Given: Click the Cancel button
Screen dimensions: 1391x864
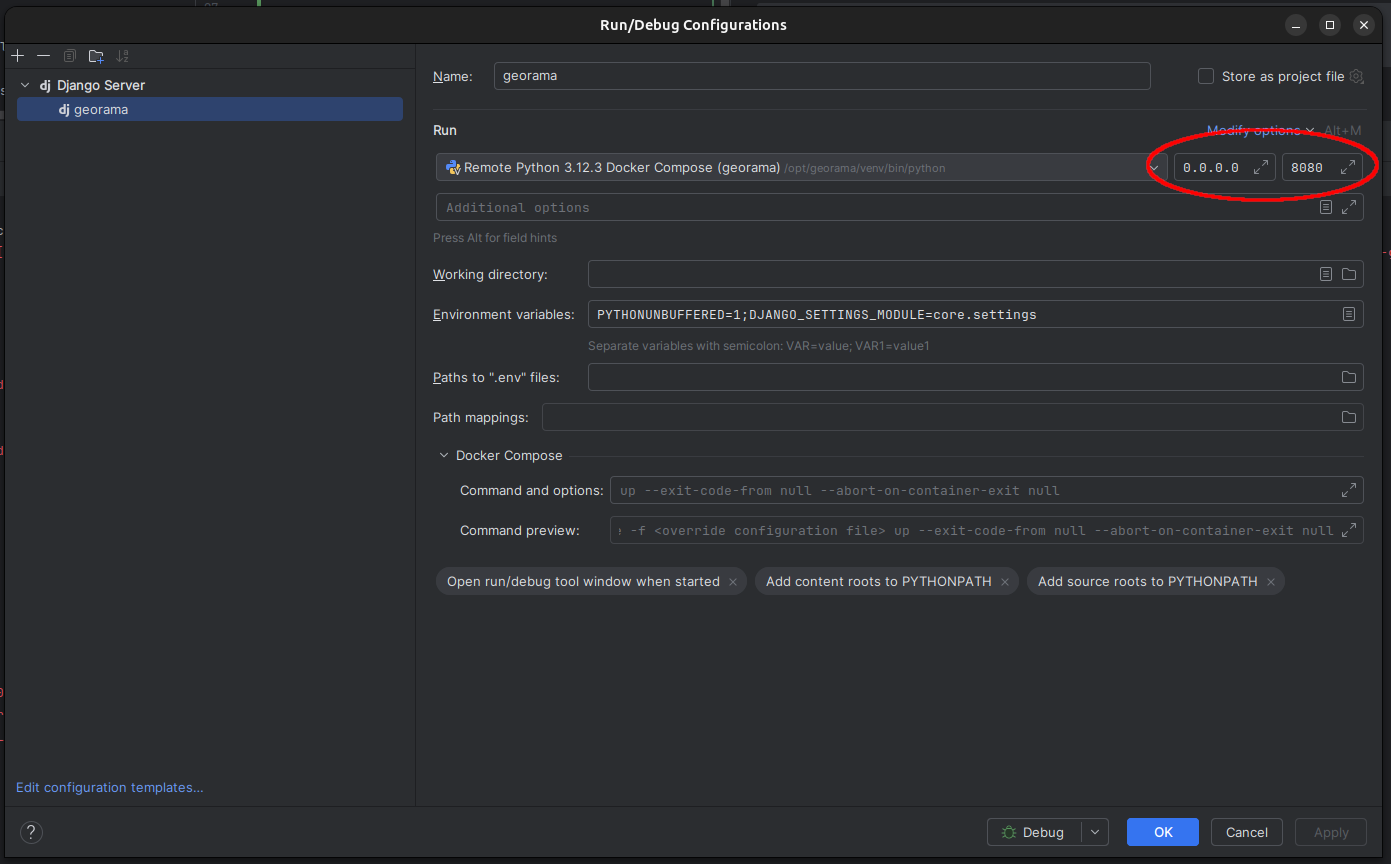Looking at the screenshot, I should click(1247, 832).
